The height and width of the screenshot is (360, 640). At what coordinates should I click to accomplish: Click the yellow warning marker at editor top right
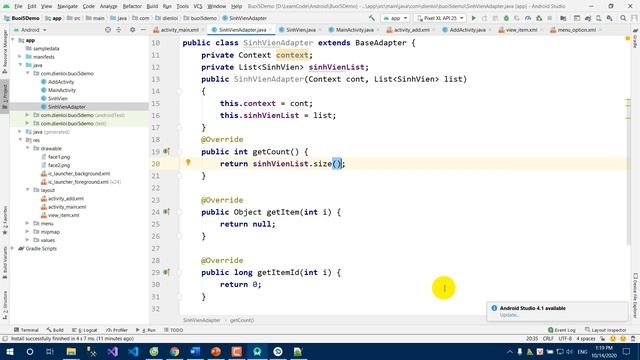(628, 38)
